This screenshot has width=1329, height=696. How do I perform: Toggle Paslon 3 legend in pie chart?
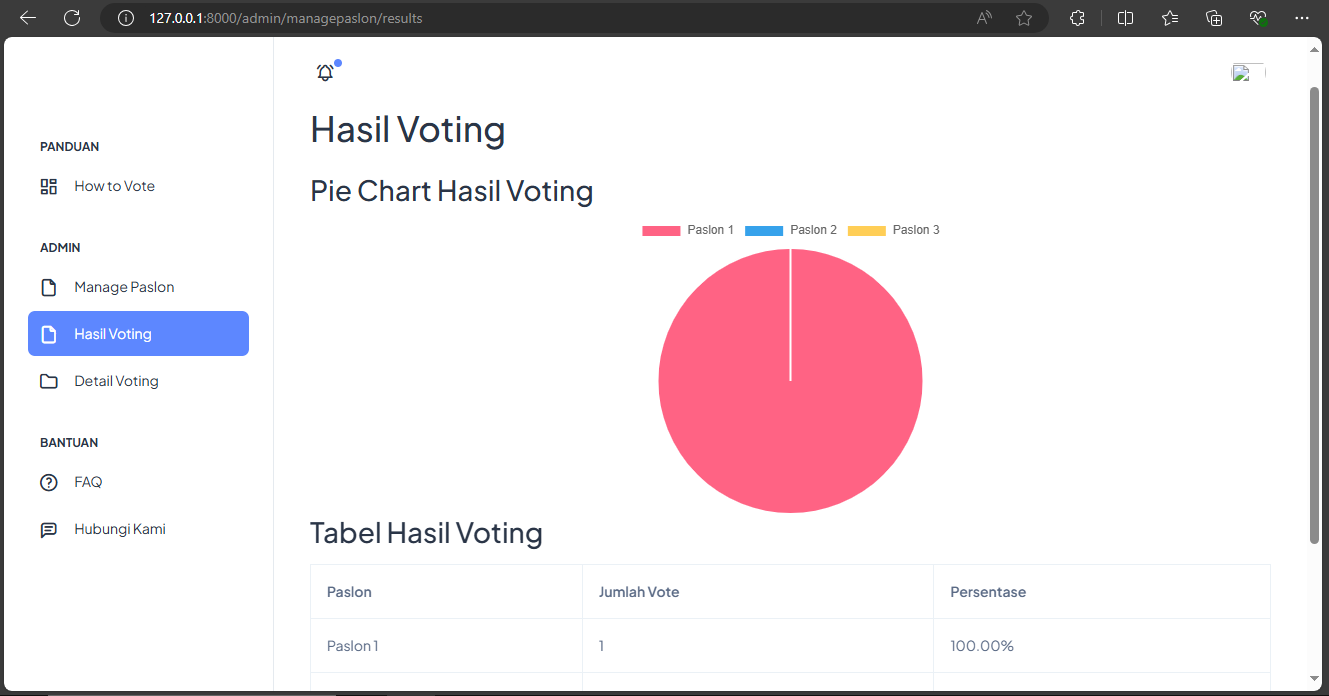(x=893, y=230)
